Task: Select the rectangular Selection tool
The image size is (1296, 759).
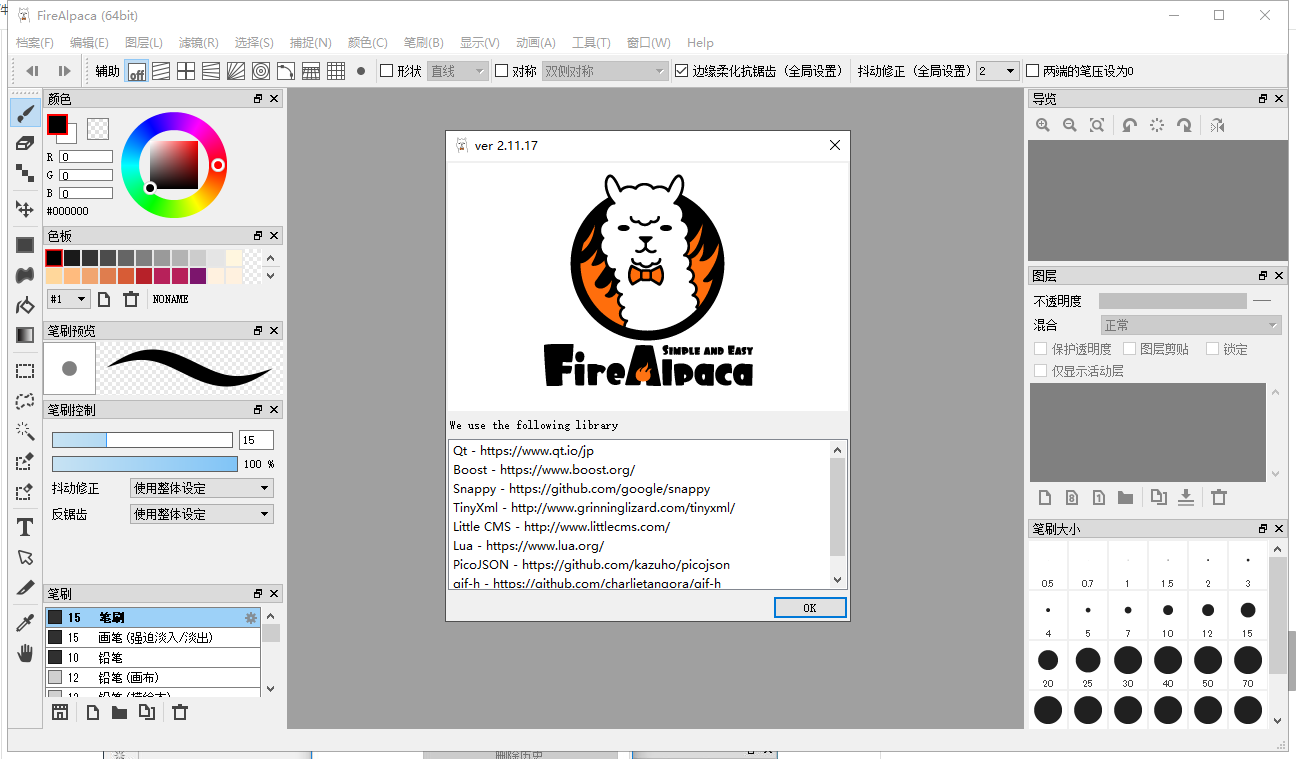Action: pos(25,371)
